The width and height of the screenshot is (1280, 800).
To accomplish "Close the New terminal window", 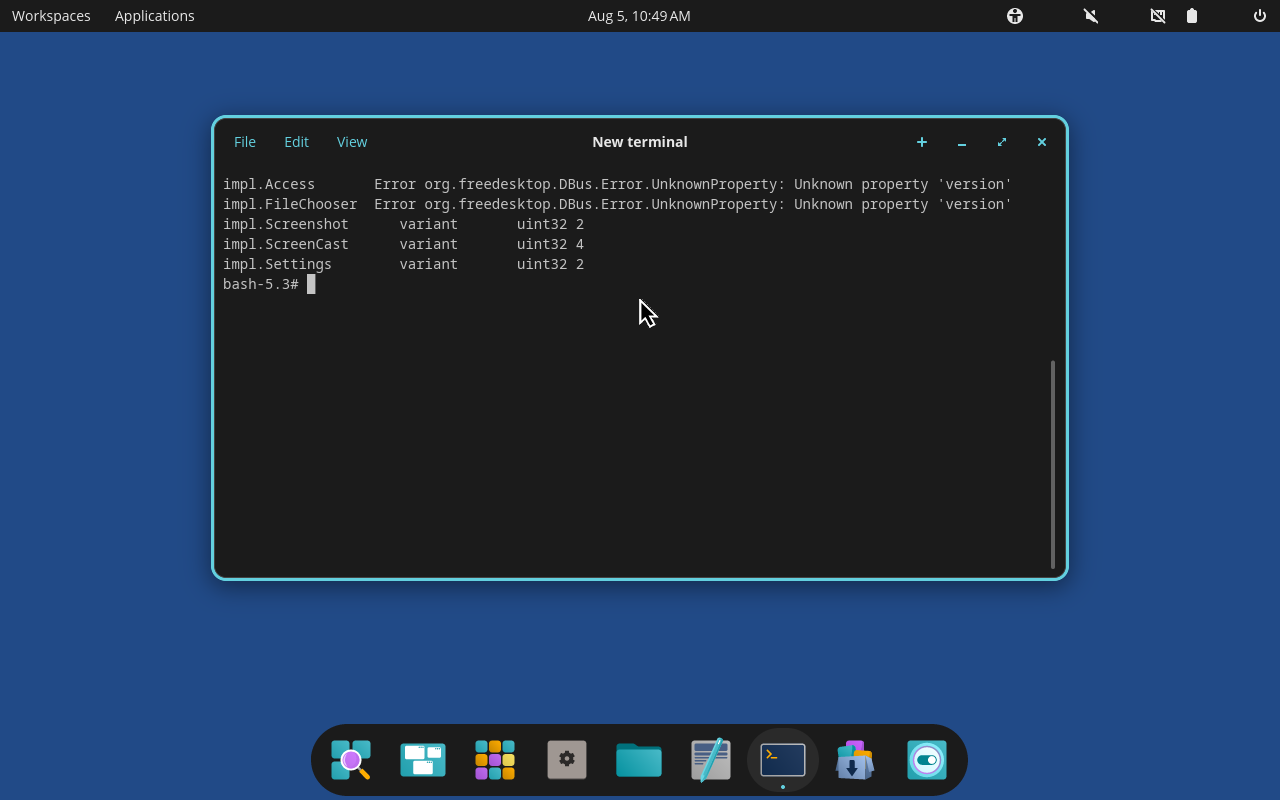I will coord(1042,142).
